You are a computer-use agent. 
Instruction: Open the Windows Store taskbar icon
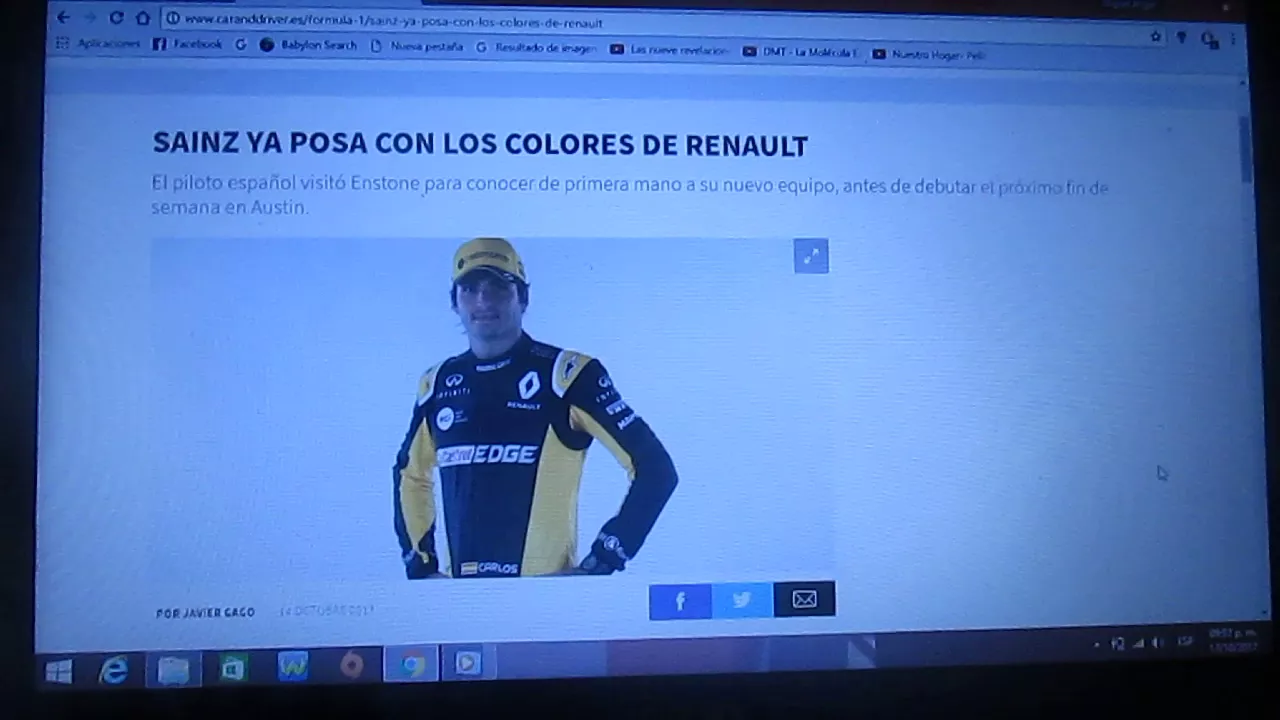[x=233, y=668]
